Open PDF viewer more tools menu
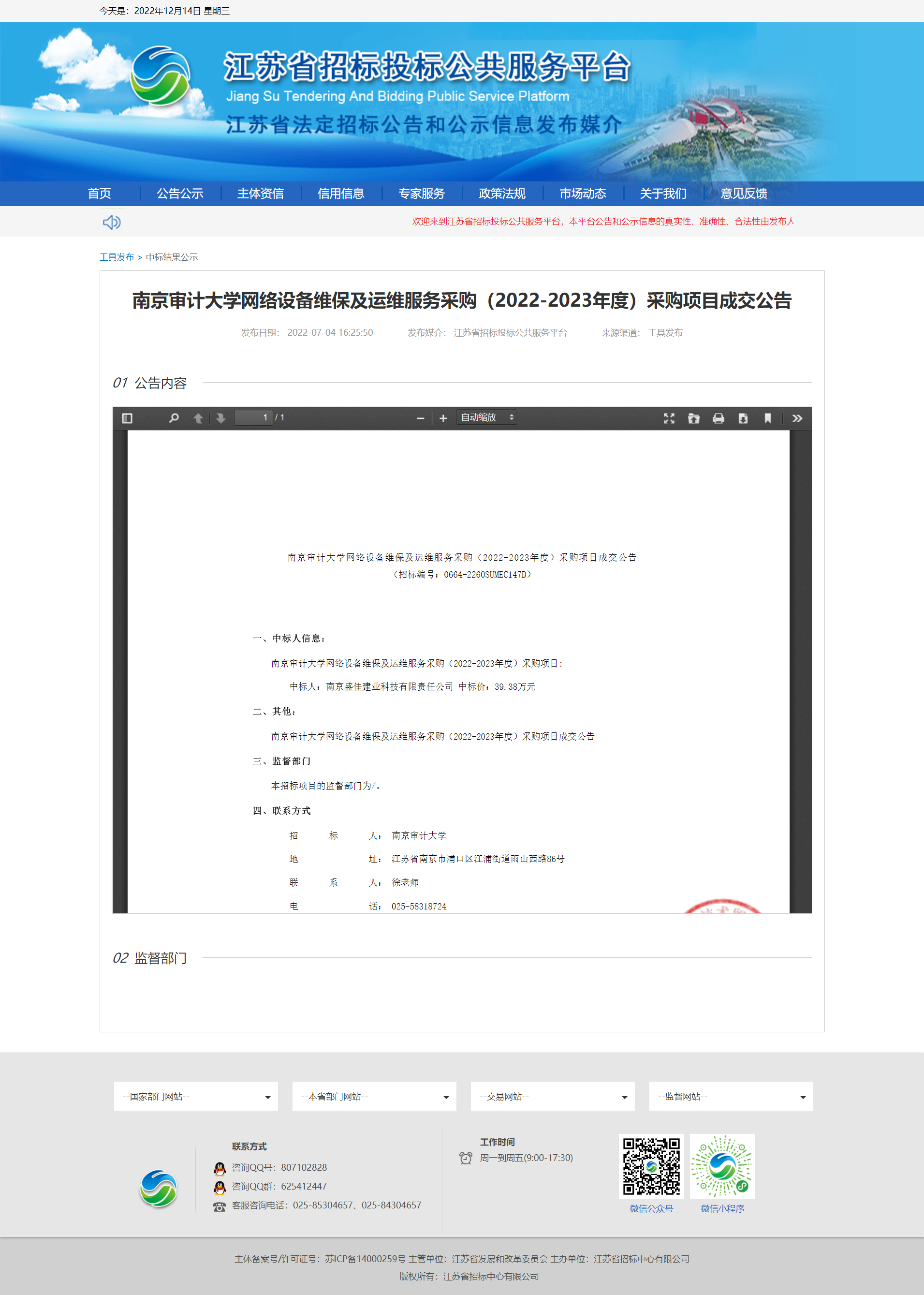Viewport: 924px width, 1295px height. coord(797,418)
